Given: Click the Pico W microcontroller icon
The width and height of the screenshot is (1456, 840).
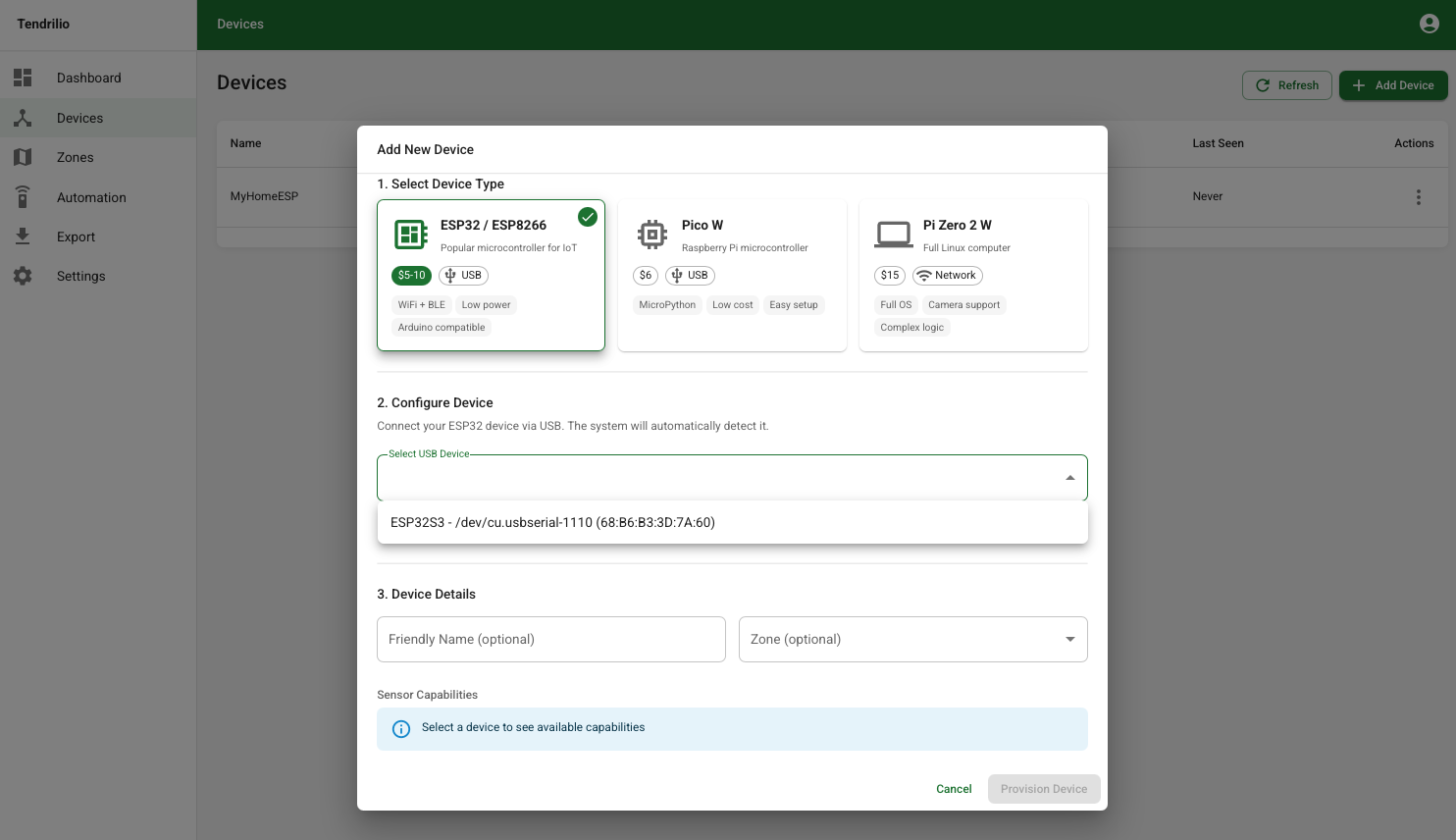Looking at the screenshot, I should [651, 235].
